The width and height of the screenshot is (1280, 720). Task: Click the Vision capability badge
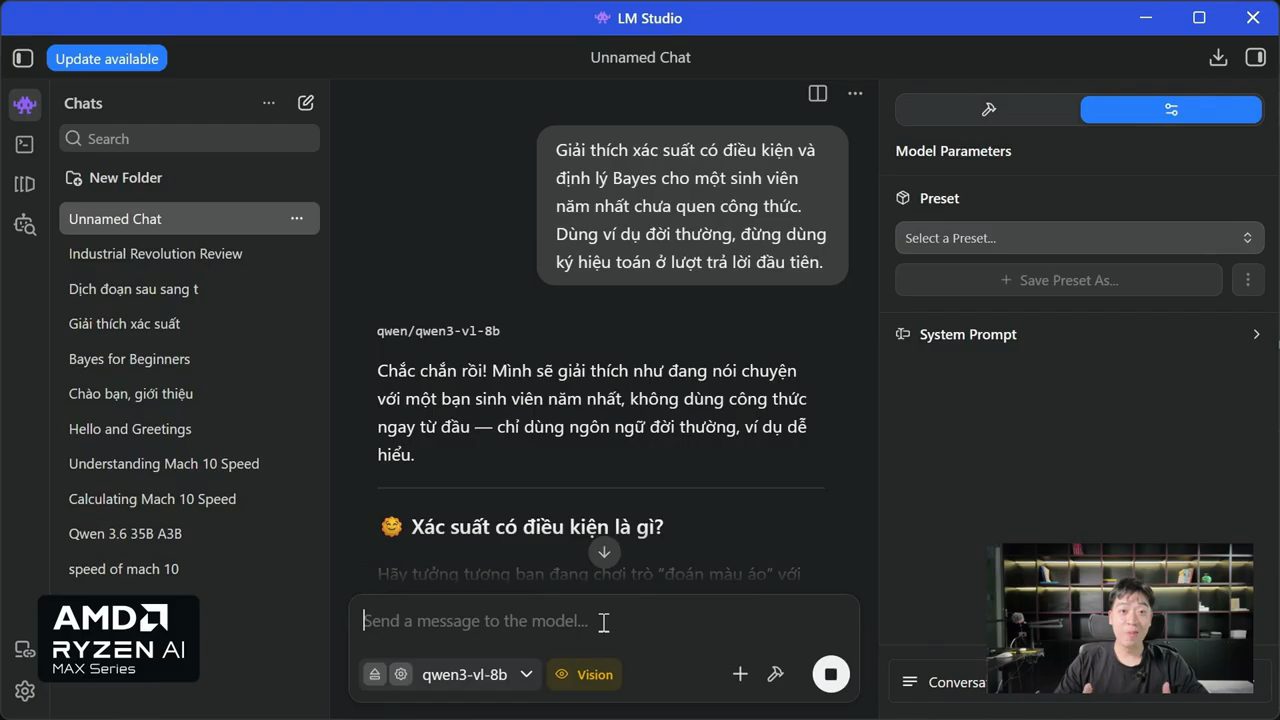(584, 674)
